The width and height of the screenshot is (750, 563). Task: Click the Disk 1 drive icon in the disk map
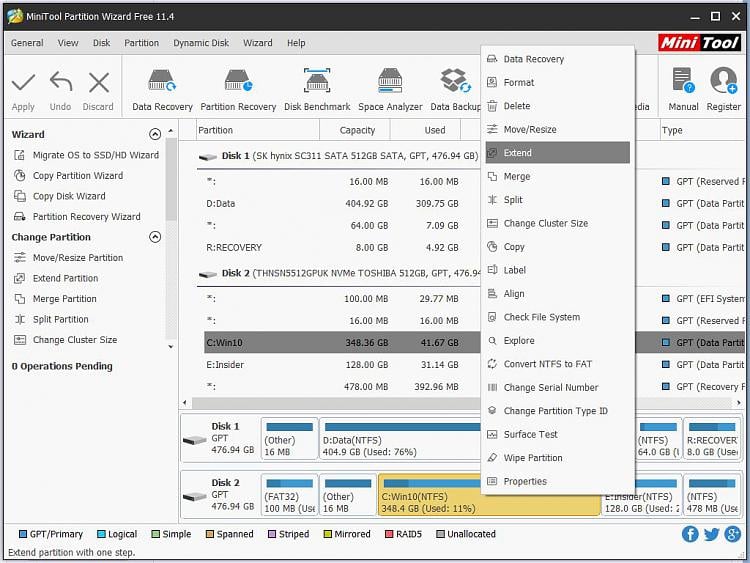[x=194, y=440]
